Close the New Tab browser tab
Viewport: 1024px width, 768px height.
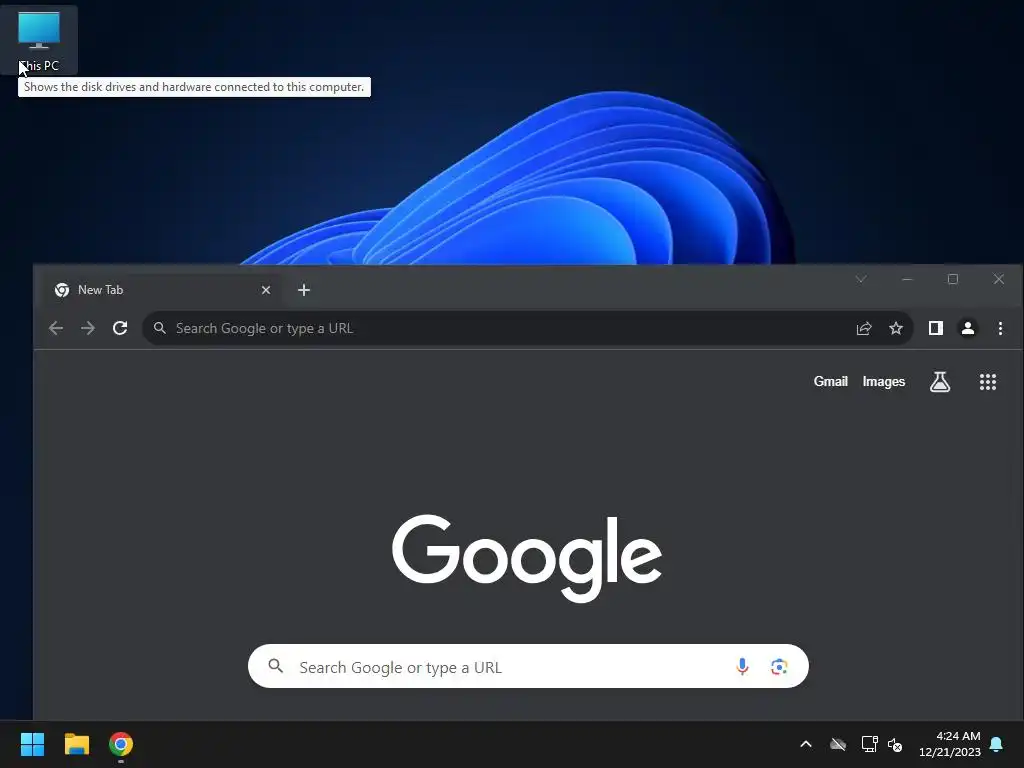pos(266,290)
